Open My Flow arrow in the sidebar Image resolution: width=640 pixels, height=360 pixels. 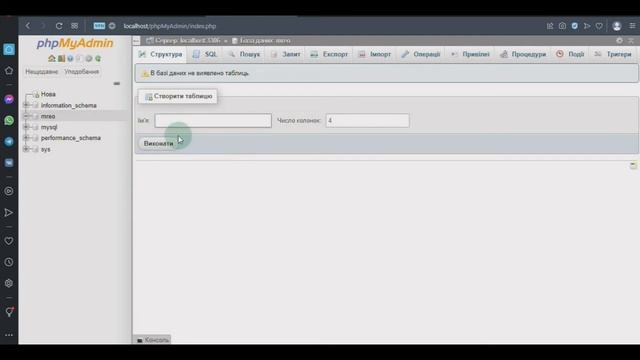point(9,213)
